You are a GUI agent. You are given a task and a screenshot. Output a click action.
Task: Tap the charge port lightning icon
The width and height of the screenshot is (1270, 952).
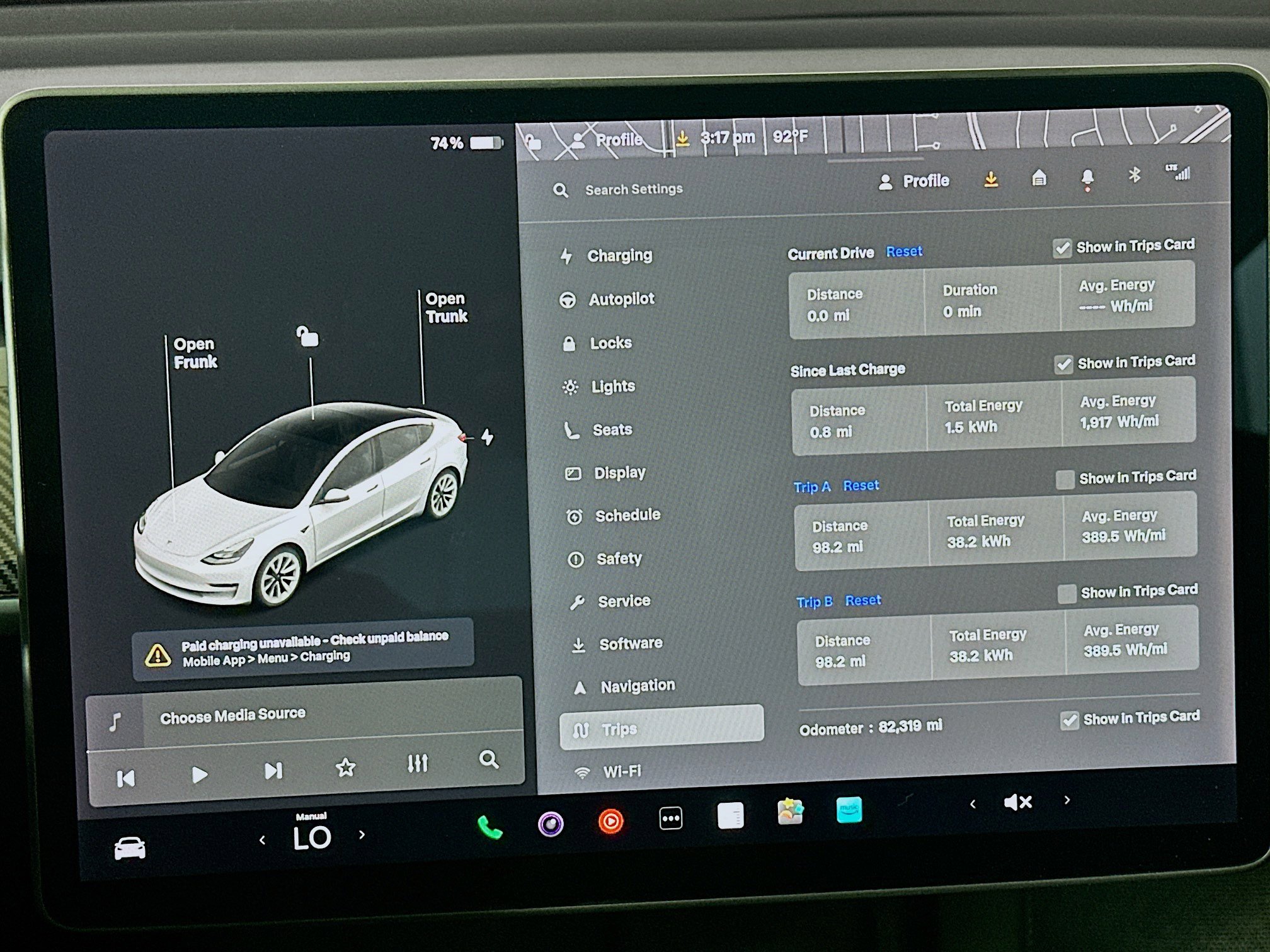point(488,436)
